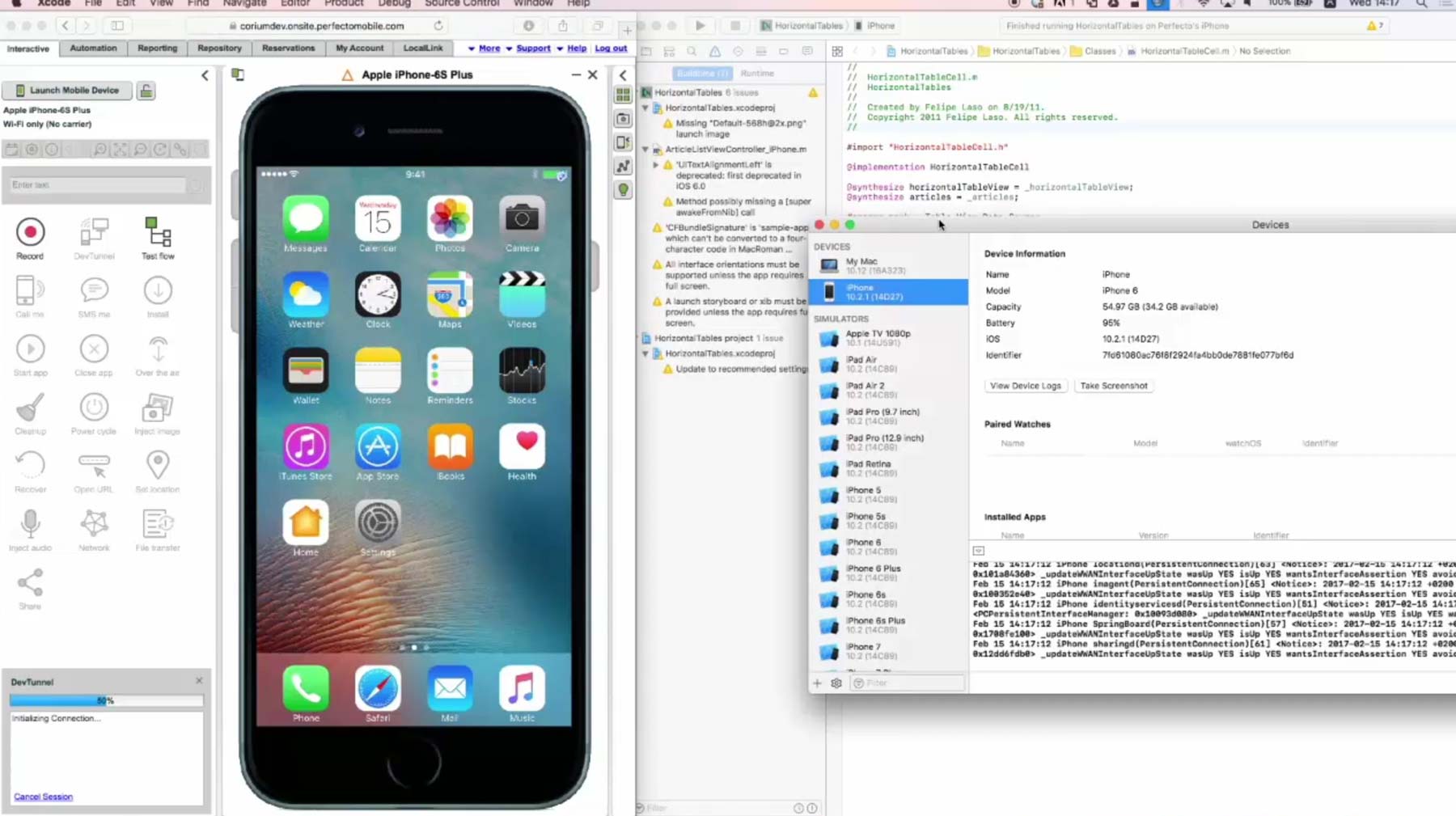Select iPhone 6s Plus simulator
Viewport: 1456px width, 816px height.
tap(889, 625)
